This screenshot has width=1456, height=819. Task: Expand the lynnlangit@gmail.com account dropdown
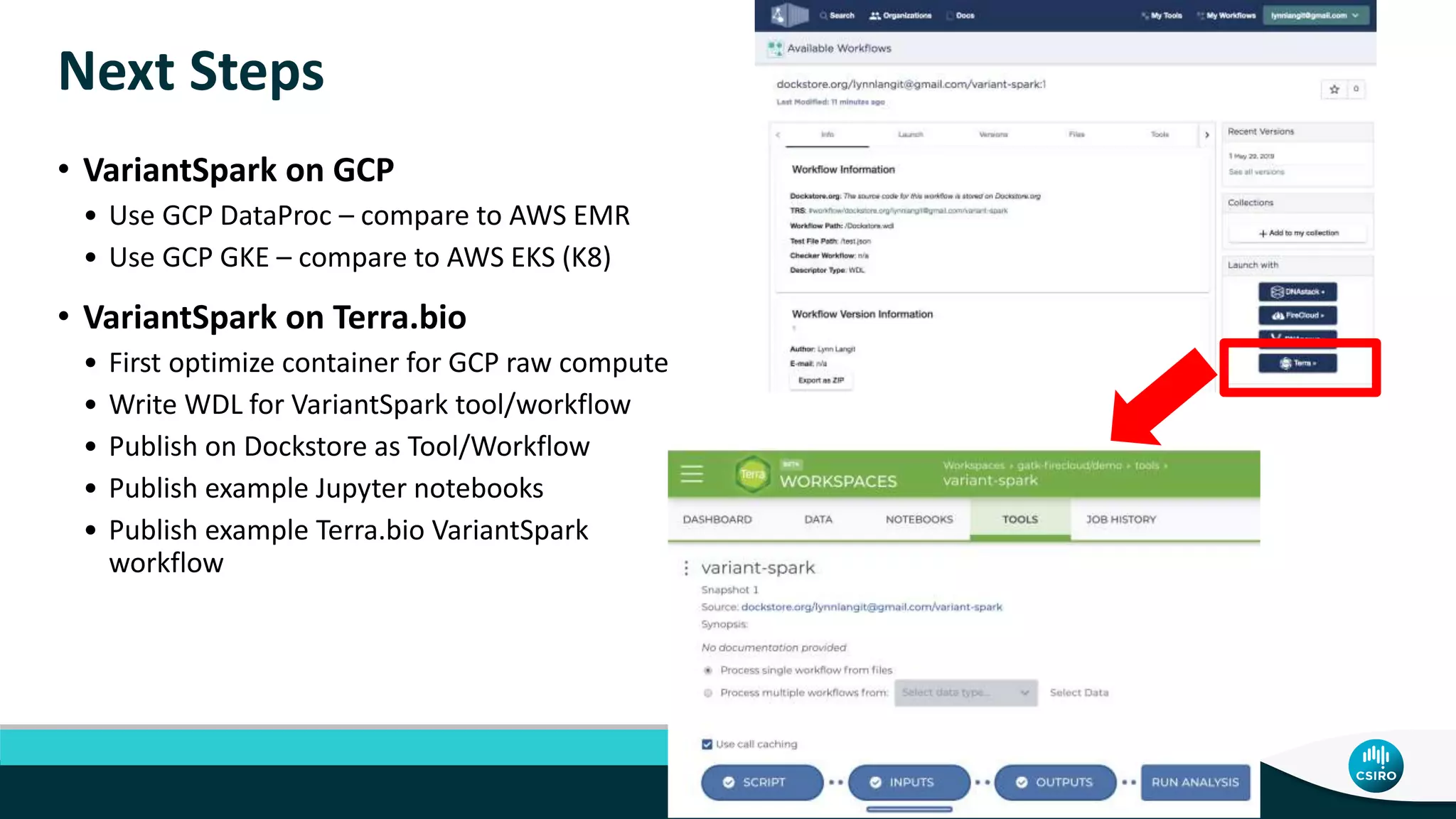pos(1316,15)
